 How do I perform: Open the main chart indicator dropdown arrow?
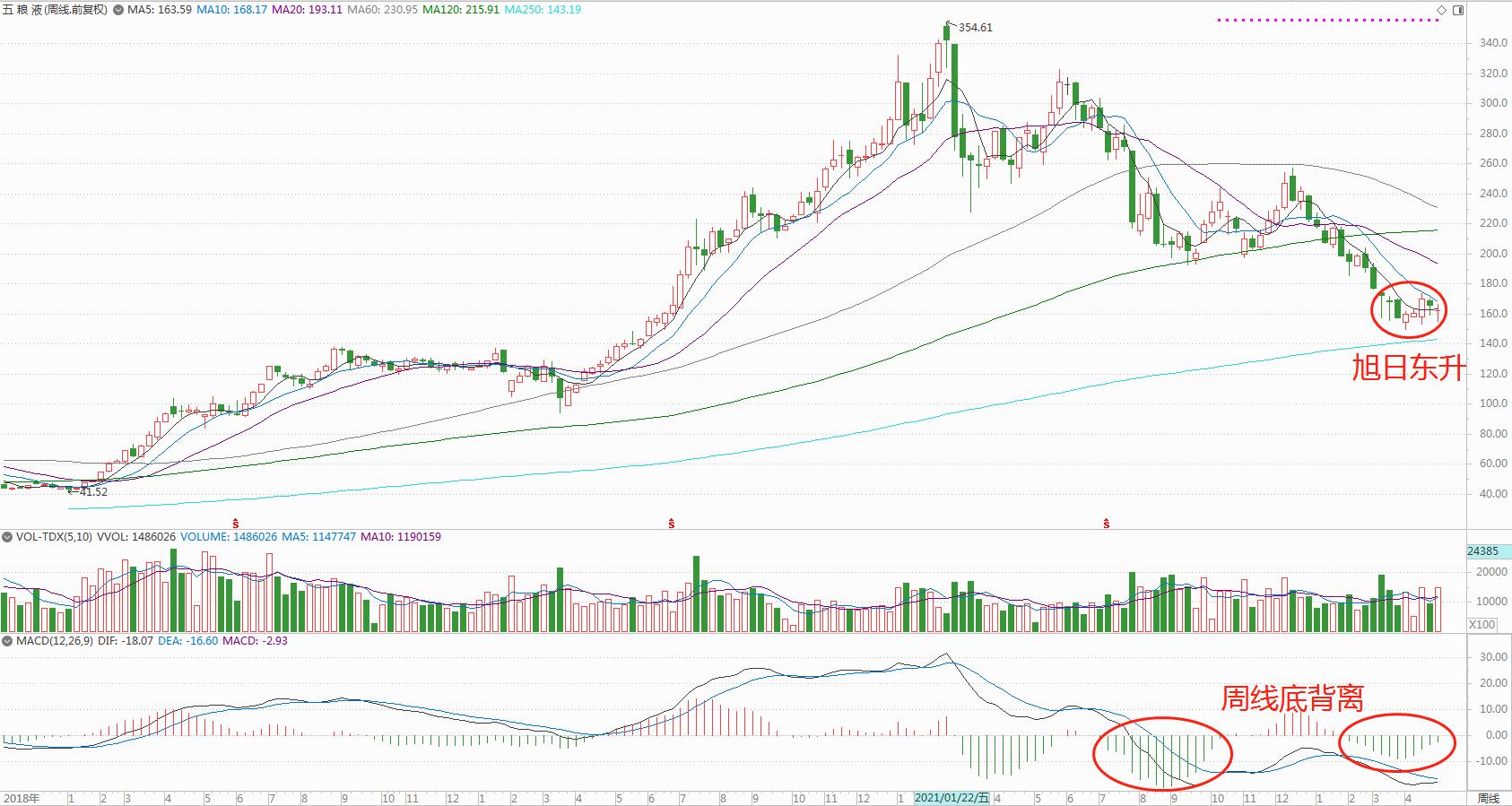click(x=117, y=10)
